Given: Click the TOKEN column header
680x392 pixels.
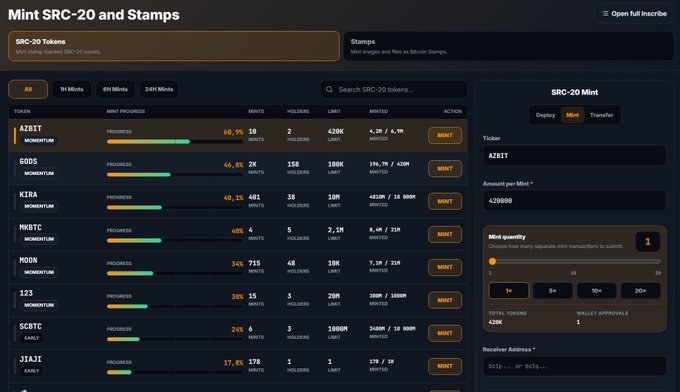Looking at the screenshot, I should tap(22, 111).
